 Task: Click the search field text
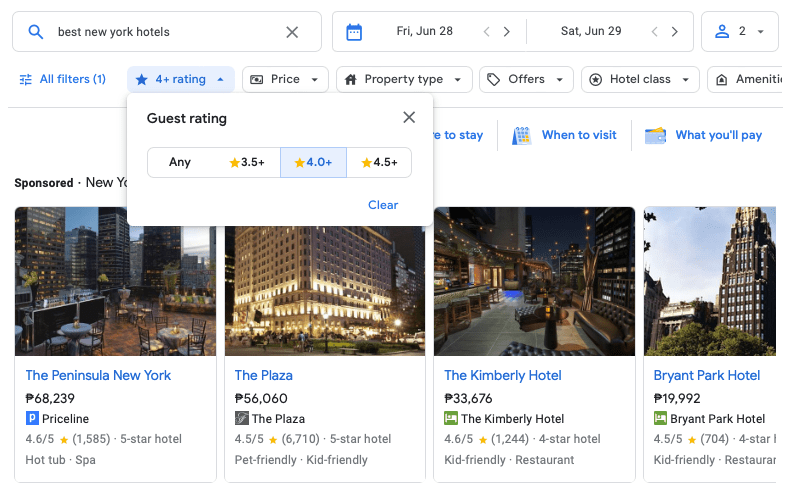click(x=114, y=32)
